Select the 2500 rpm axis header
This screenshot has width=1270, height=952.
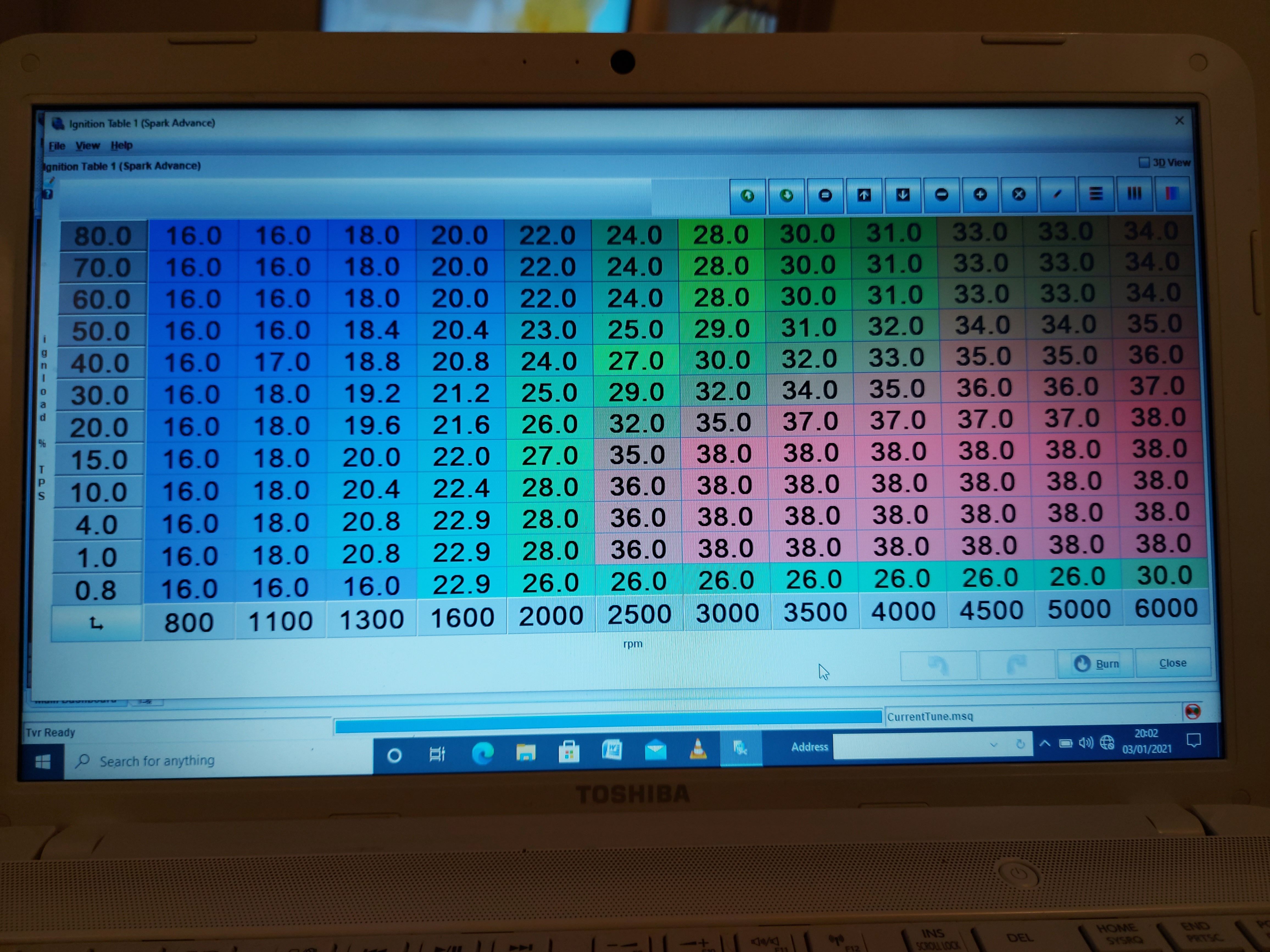pos(639,615)
